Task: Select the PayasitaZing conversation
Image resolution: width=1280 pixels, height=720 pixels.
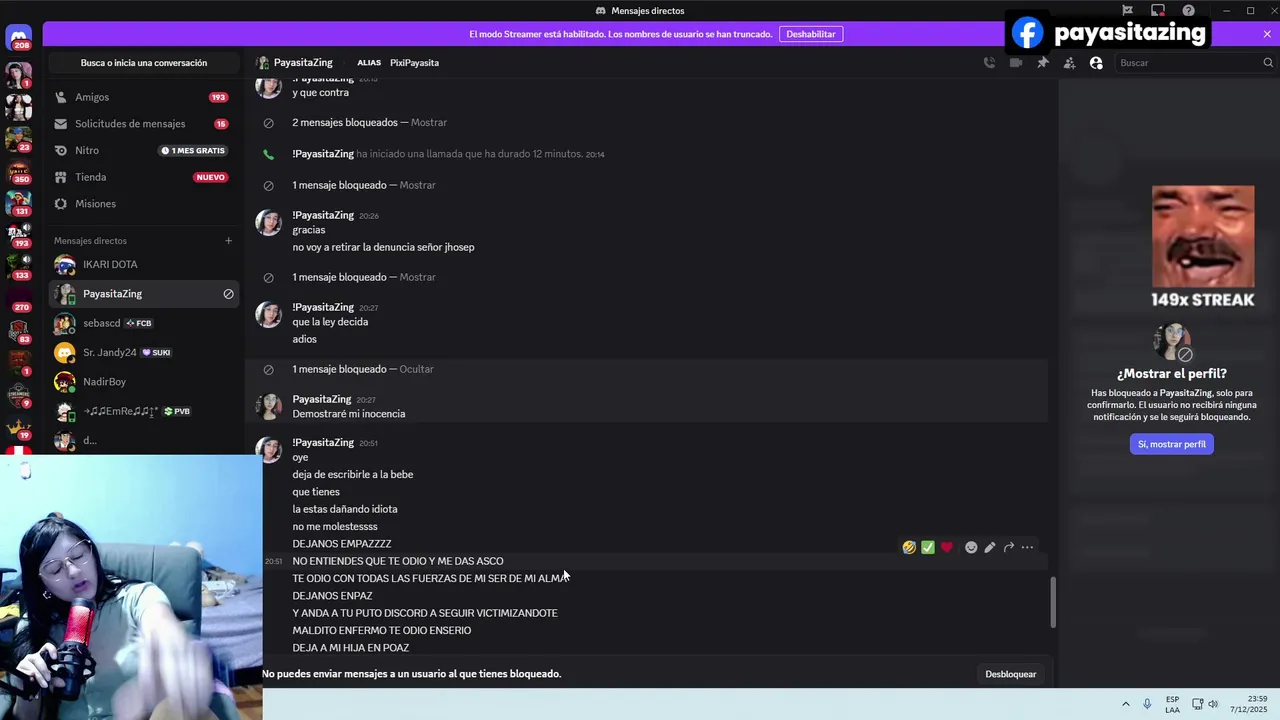Action: coord(143,294)
